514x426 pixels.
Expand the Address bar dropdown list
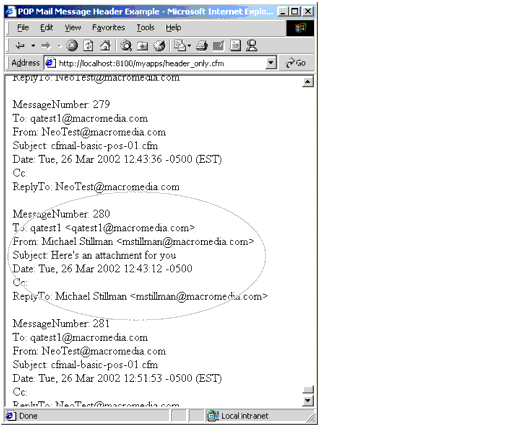coord(271,63)
